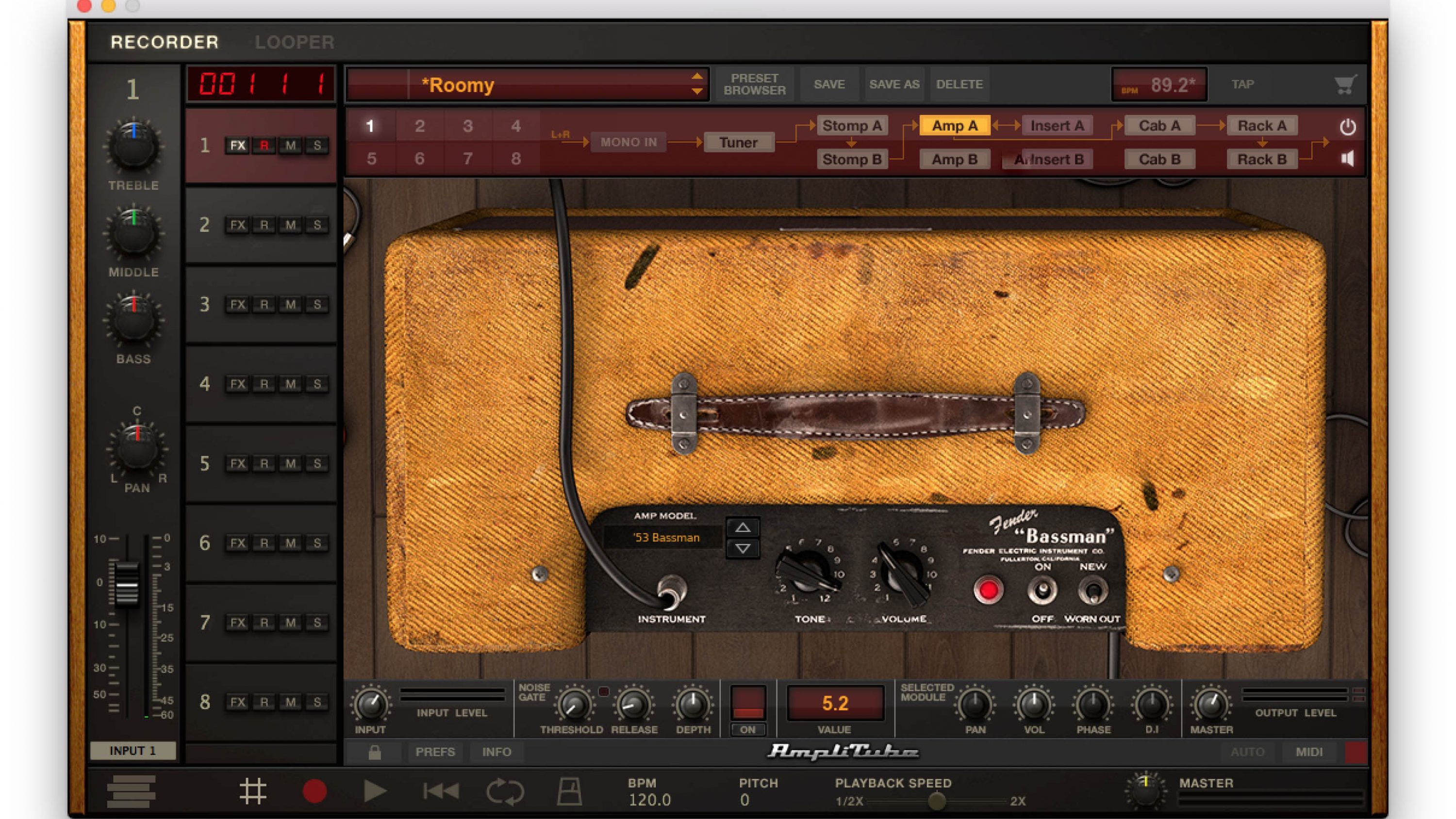
Task: Open the Rack A module panel
Action: (1262, 125)
